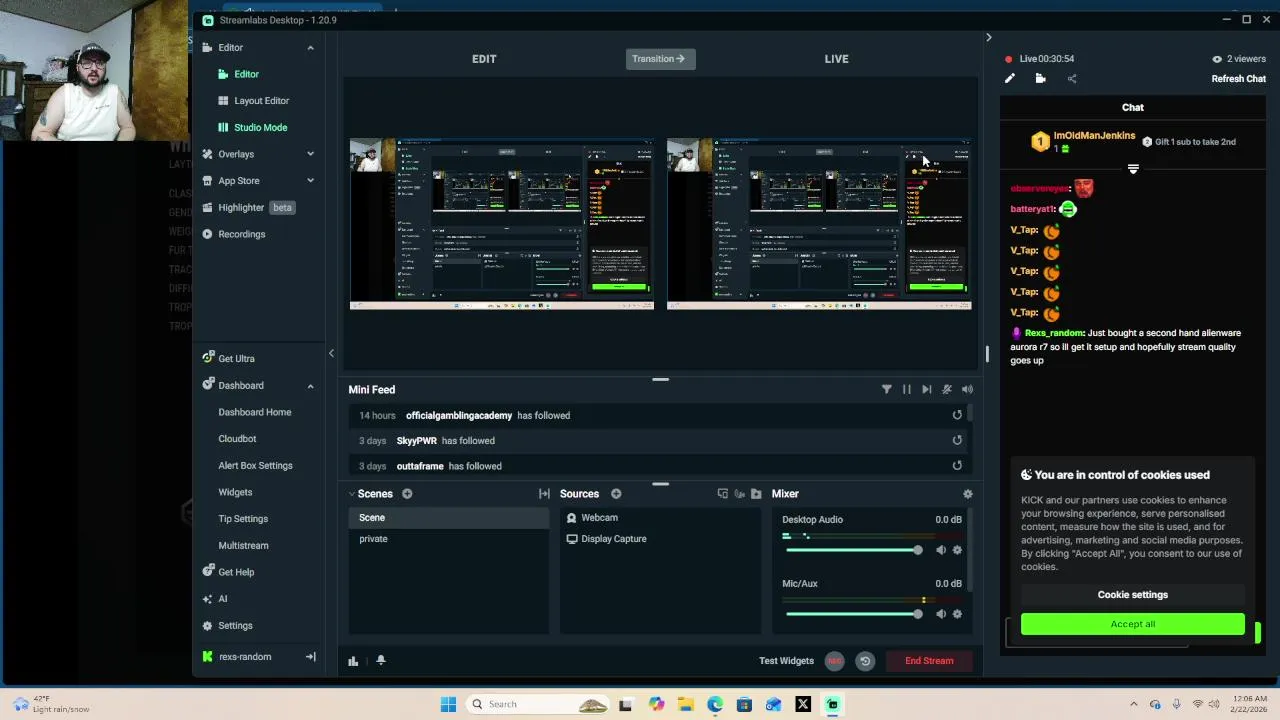Open Alert Box Settings
The image size is (1280, 720).
255,465
